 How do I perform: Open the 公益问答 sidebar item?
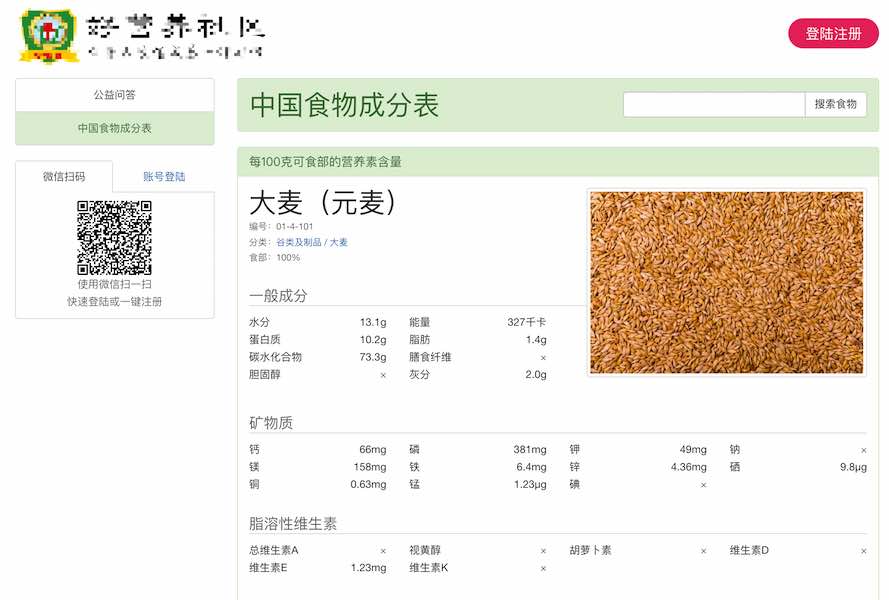click(x=115, y=95)
